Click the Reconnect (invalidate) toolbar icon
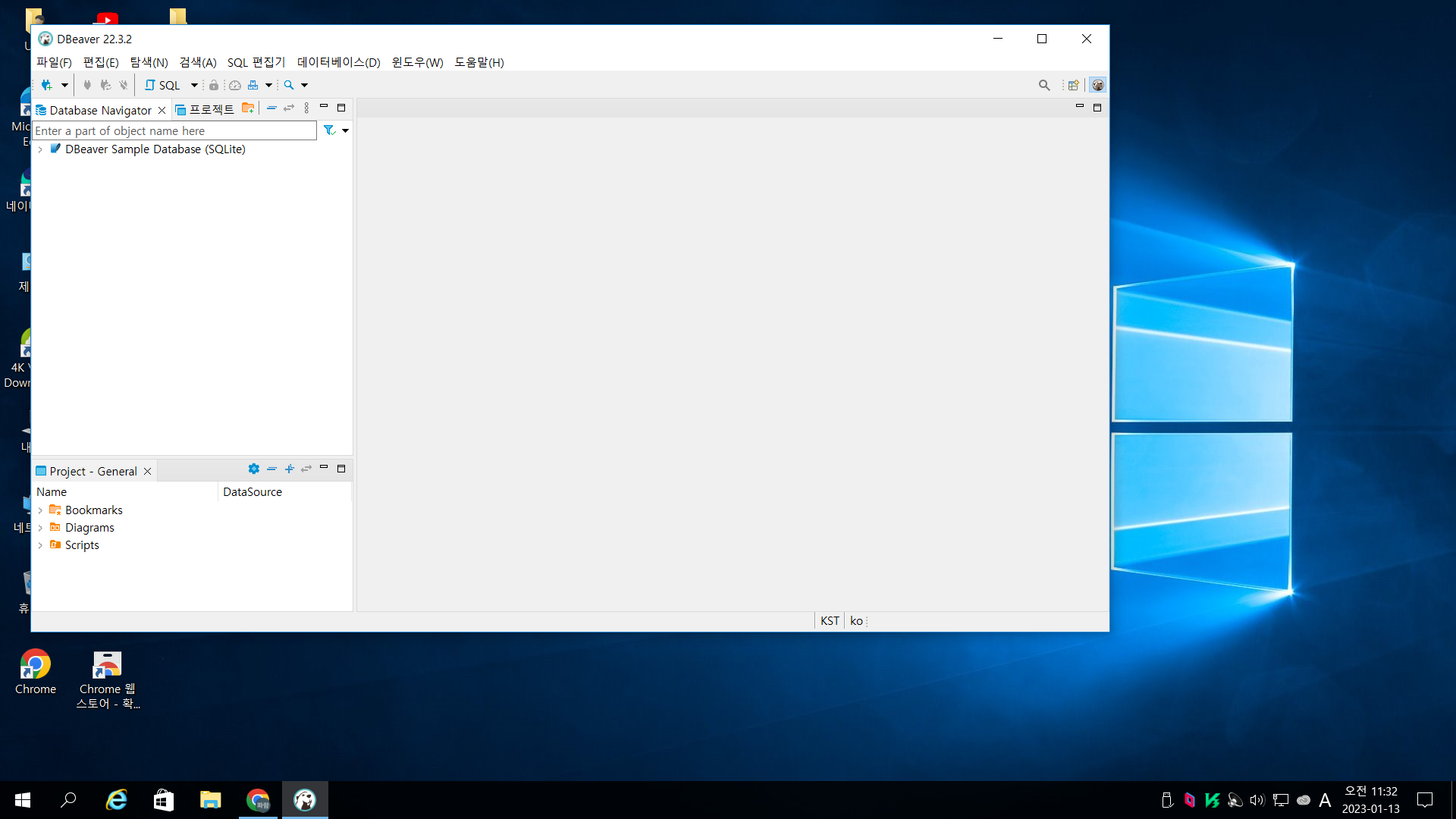The height and width of the screenshot is (819, 1456). click(x=105, y=85)
